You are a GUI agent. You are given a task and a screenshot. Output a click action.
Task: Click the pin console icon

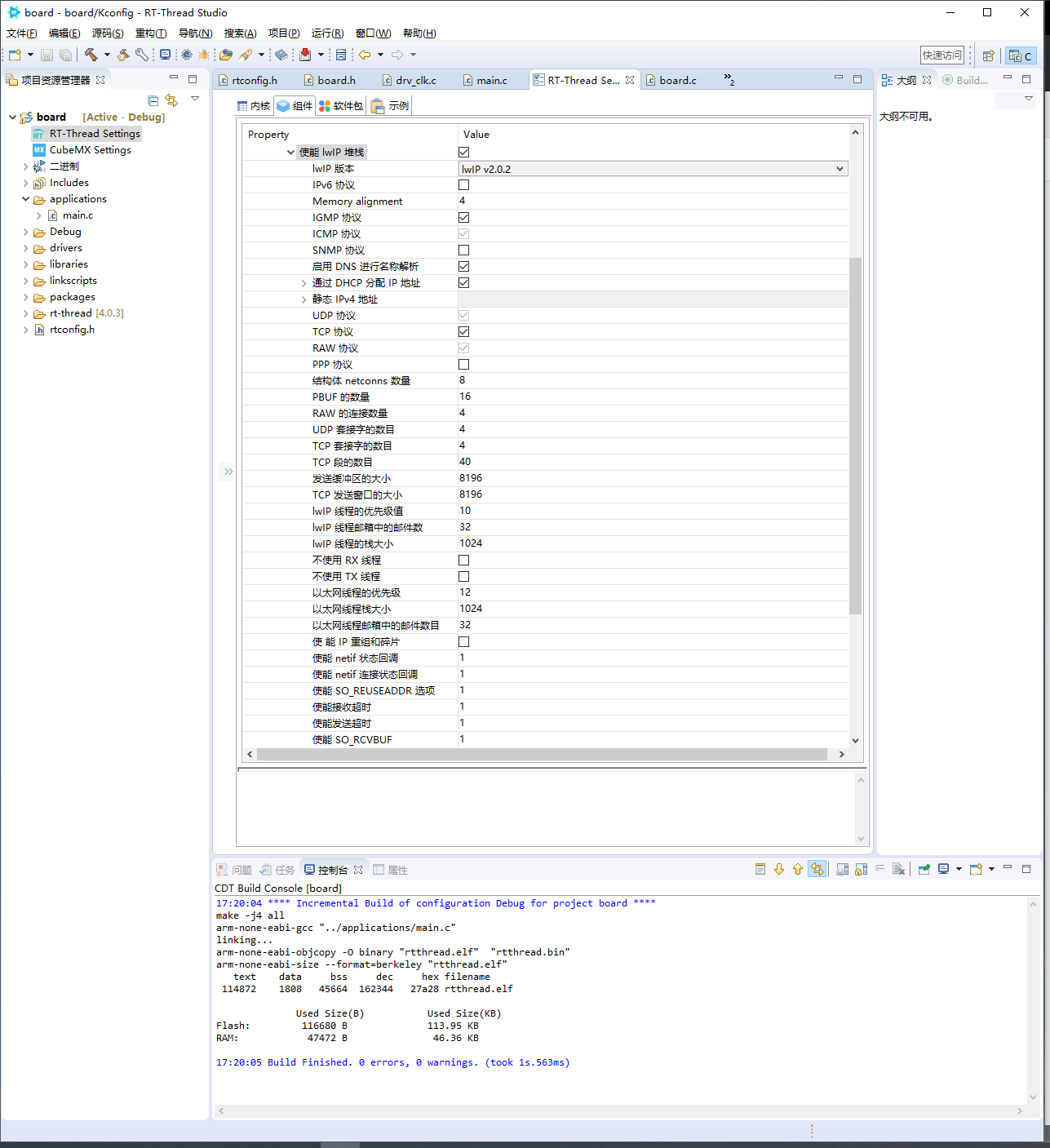[924, 869]
